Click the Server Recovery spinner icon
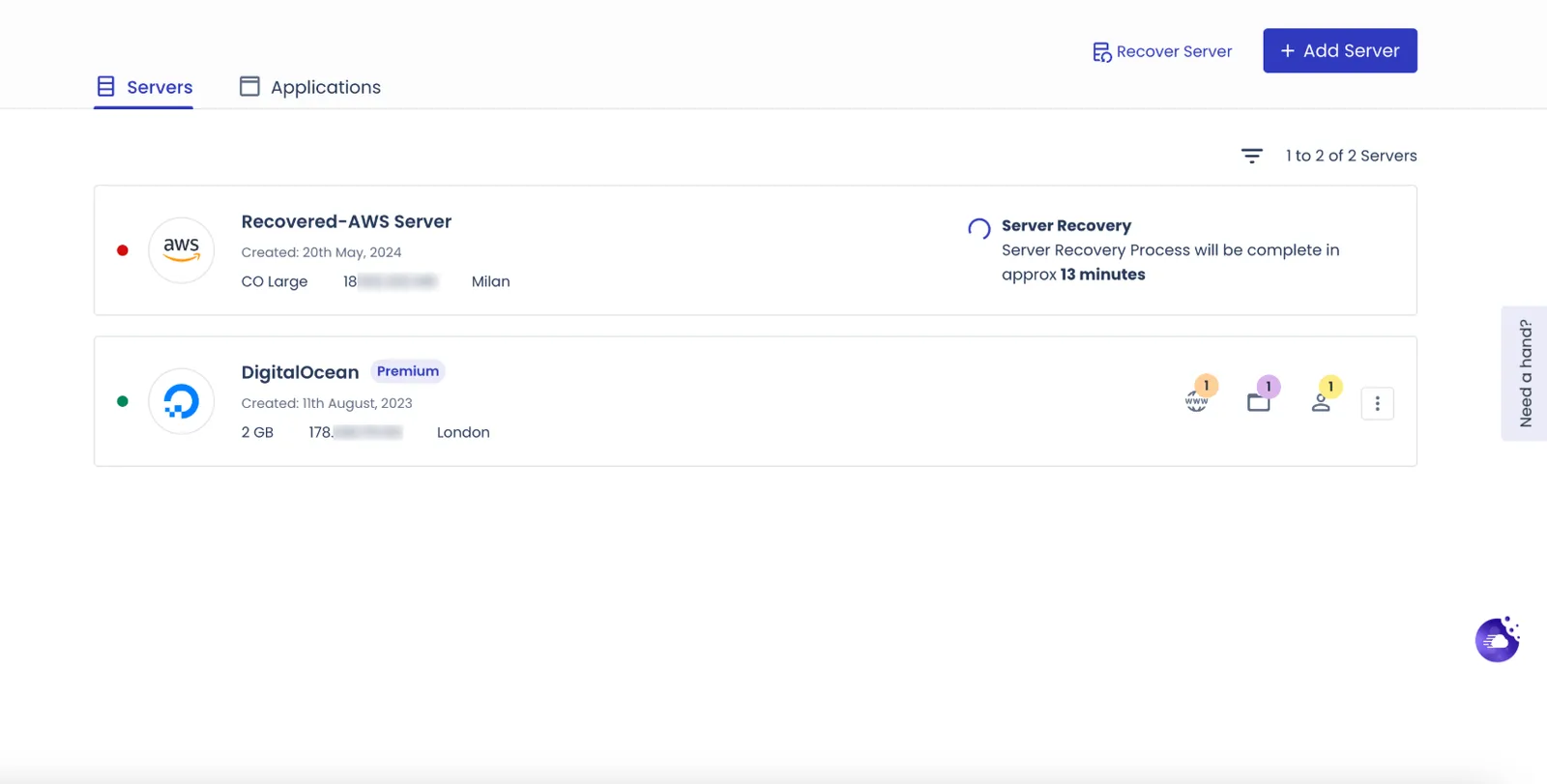Screen dimensions: 1547x784 (x=978, y=228)
